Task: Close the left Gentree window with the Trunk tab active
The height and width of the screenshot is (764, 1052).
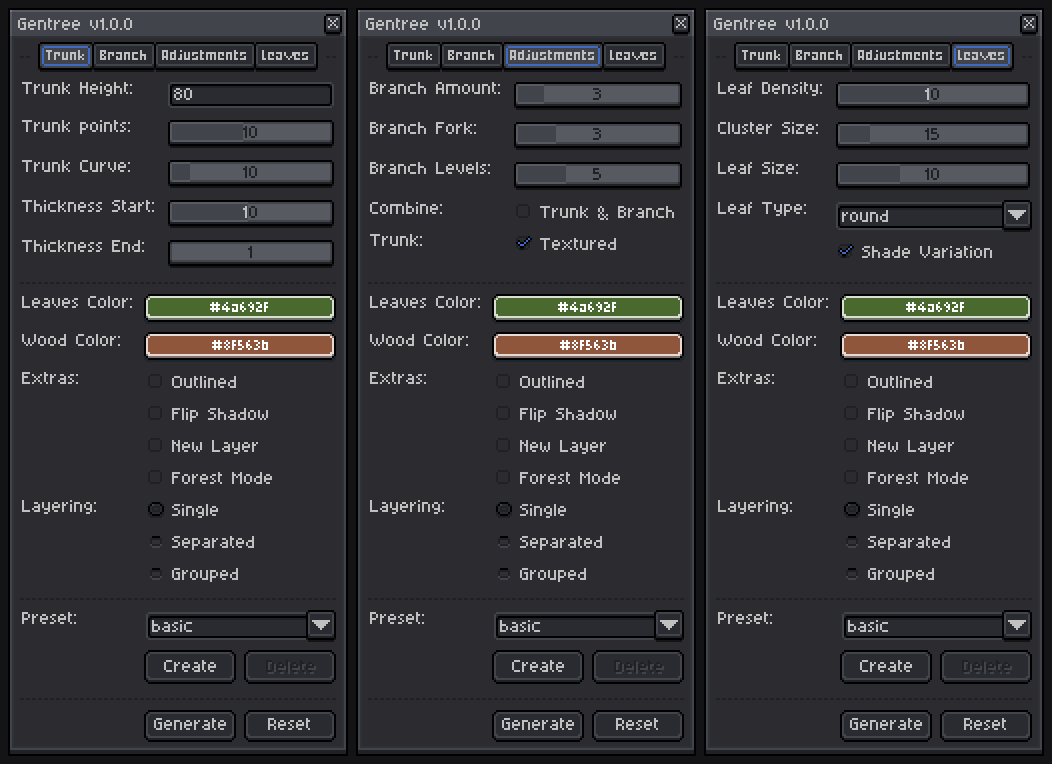Action: [x=333, y=24]
